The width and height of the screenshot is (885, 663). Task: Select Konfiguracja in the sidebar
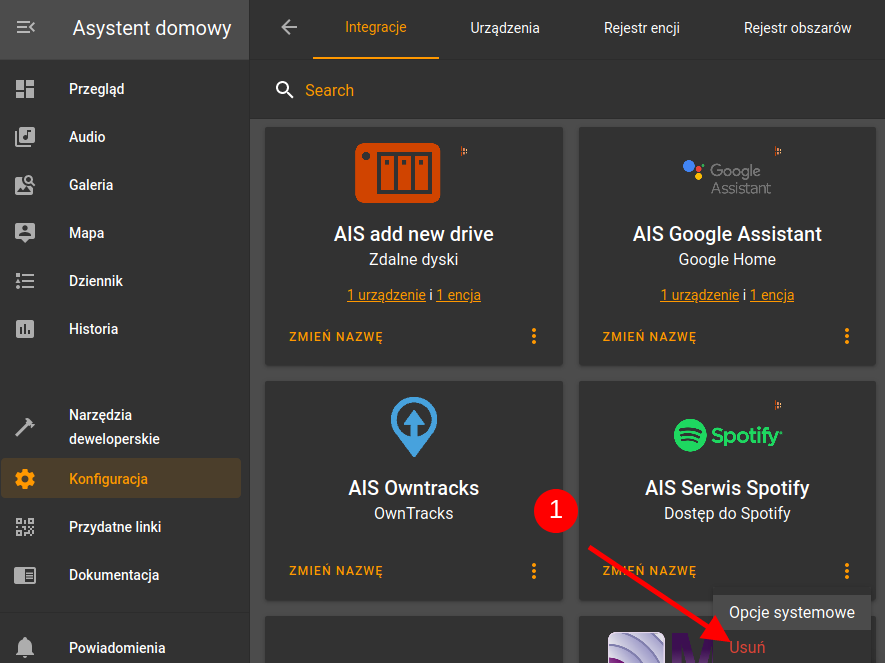point(121,478)
